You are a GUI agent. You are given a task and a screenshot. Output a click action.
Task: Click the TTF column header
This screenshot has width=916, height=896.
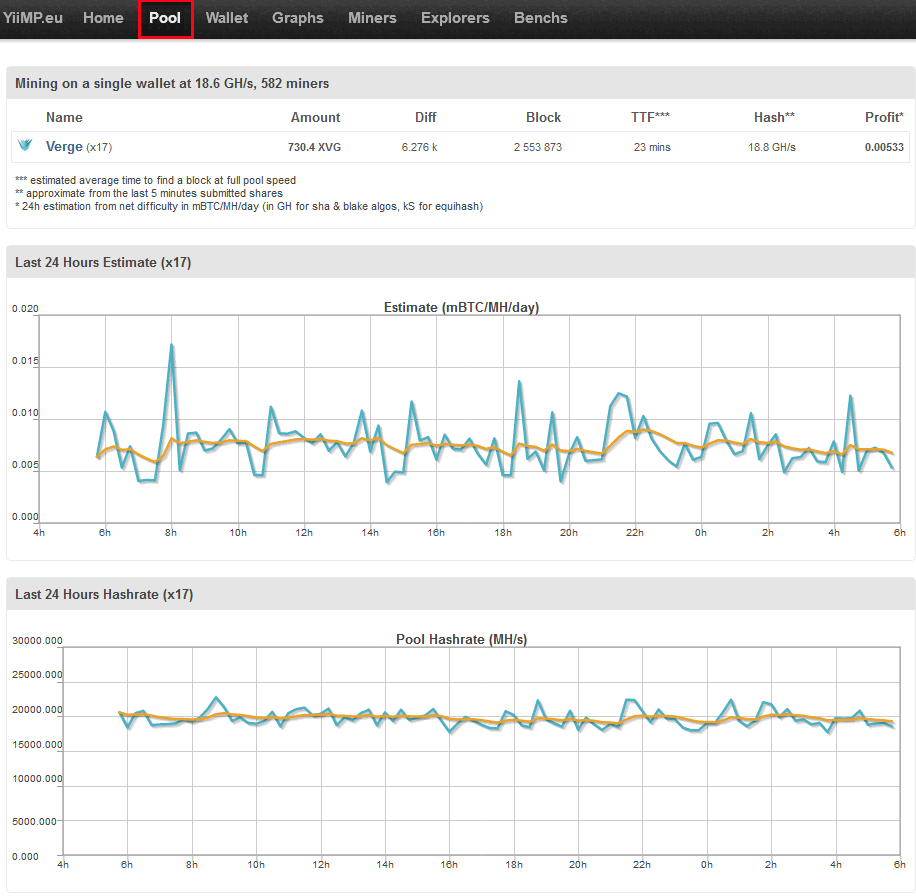click(650, 117)
